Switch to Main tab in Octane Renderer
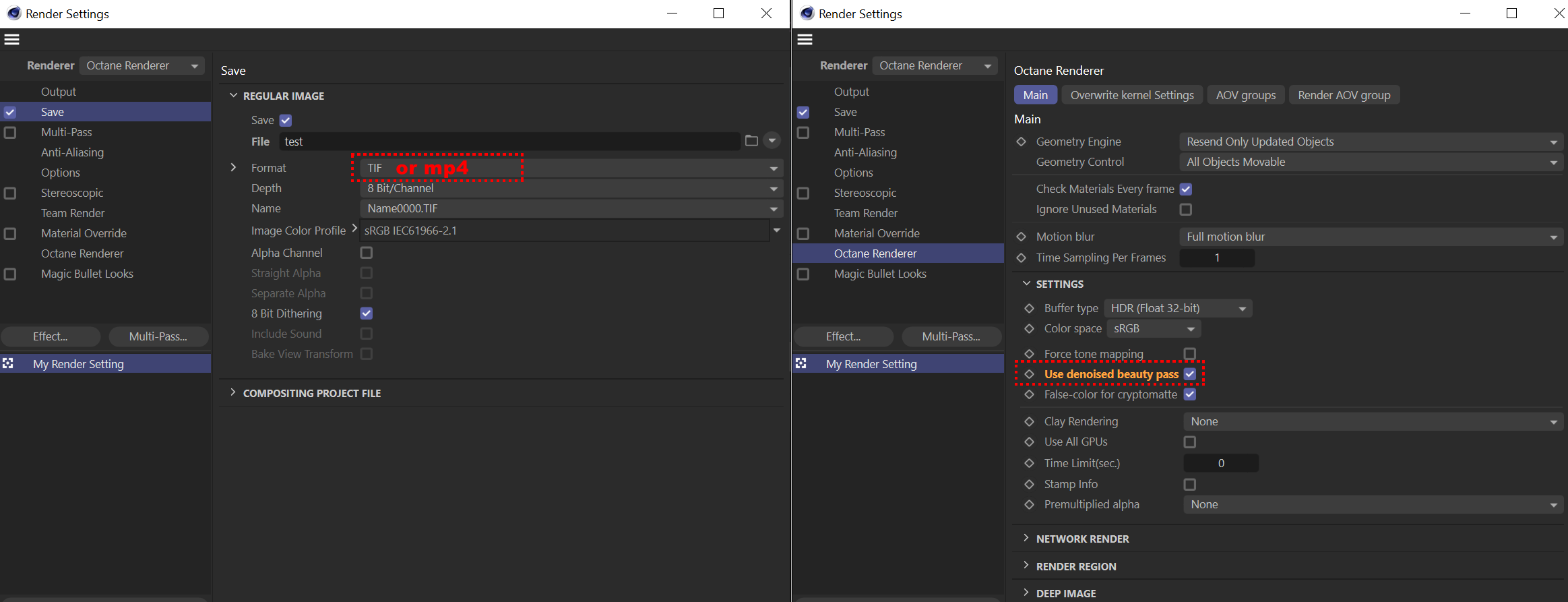Image resolution: width=1568 pixels, height=602 pixels. [1036, 95]
